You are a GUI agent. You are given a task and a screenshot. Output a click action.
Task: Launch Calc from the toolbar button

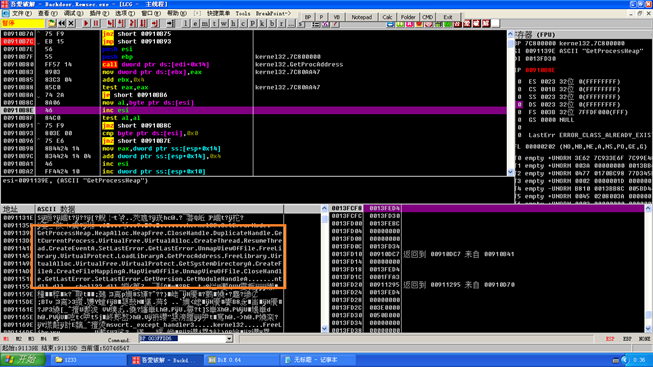387,17
